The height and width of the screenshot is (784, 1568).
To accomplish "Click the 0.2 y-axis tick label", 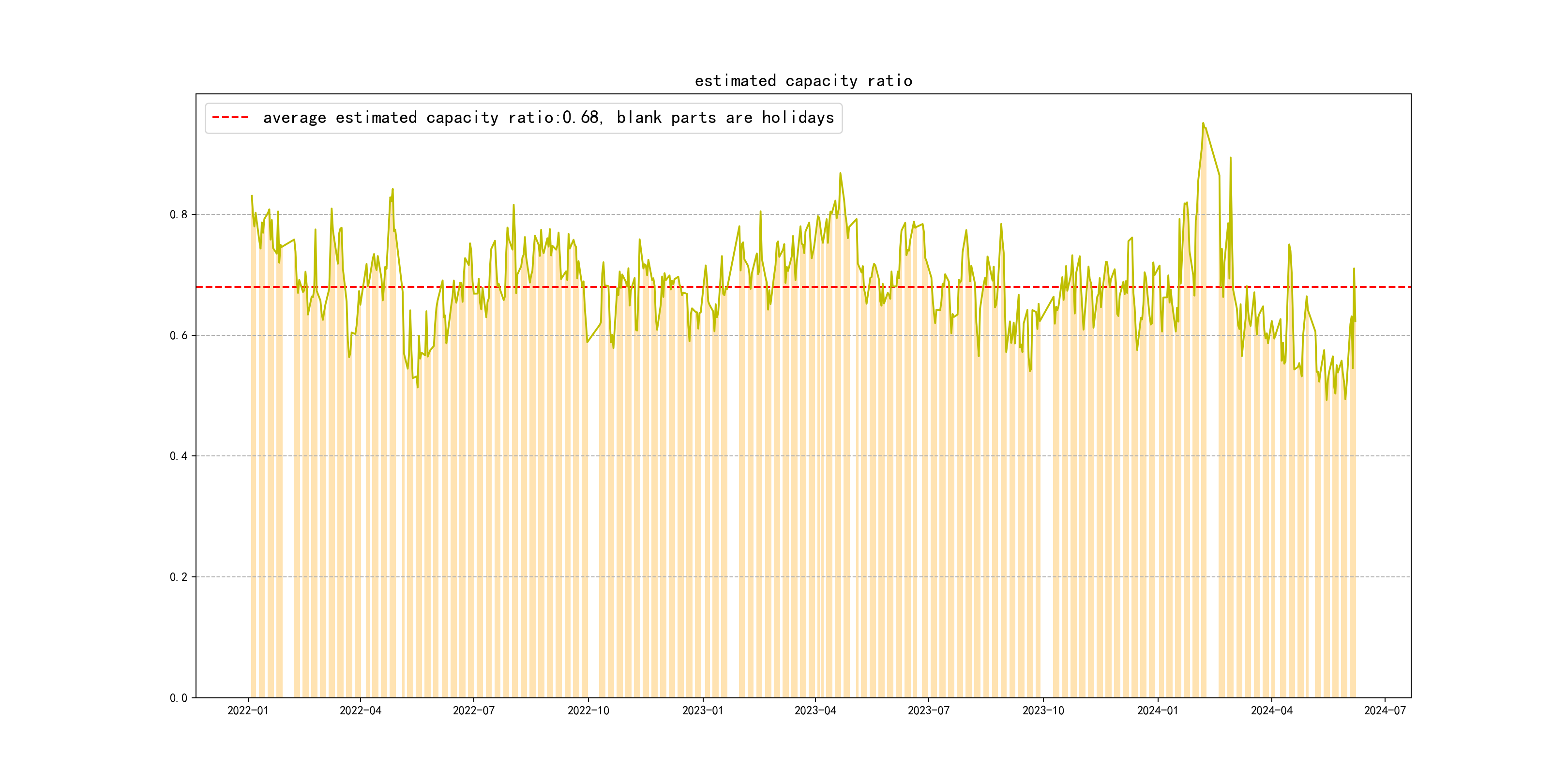I will tap(178, 577).
